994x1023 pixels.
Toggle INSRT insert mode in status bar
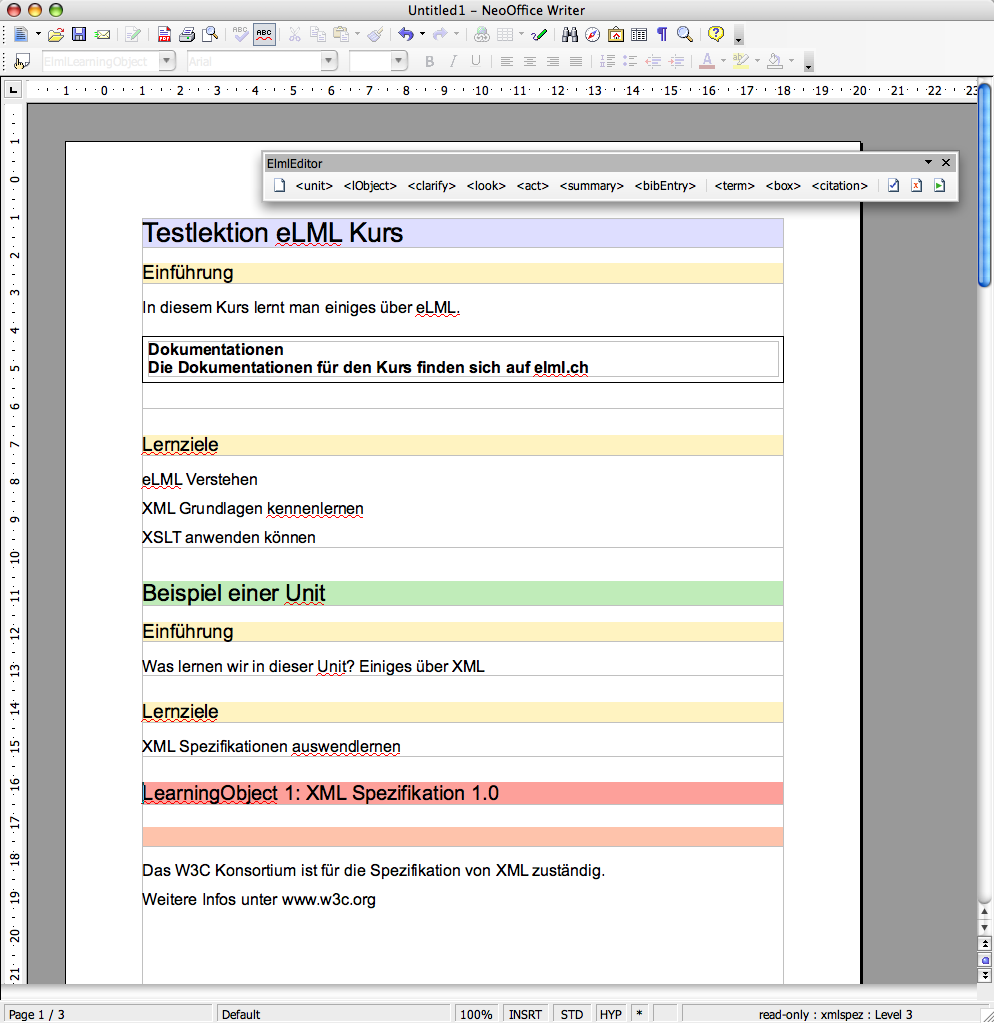click(526, 1014)
